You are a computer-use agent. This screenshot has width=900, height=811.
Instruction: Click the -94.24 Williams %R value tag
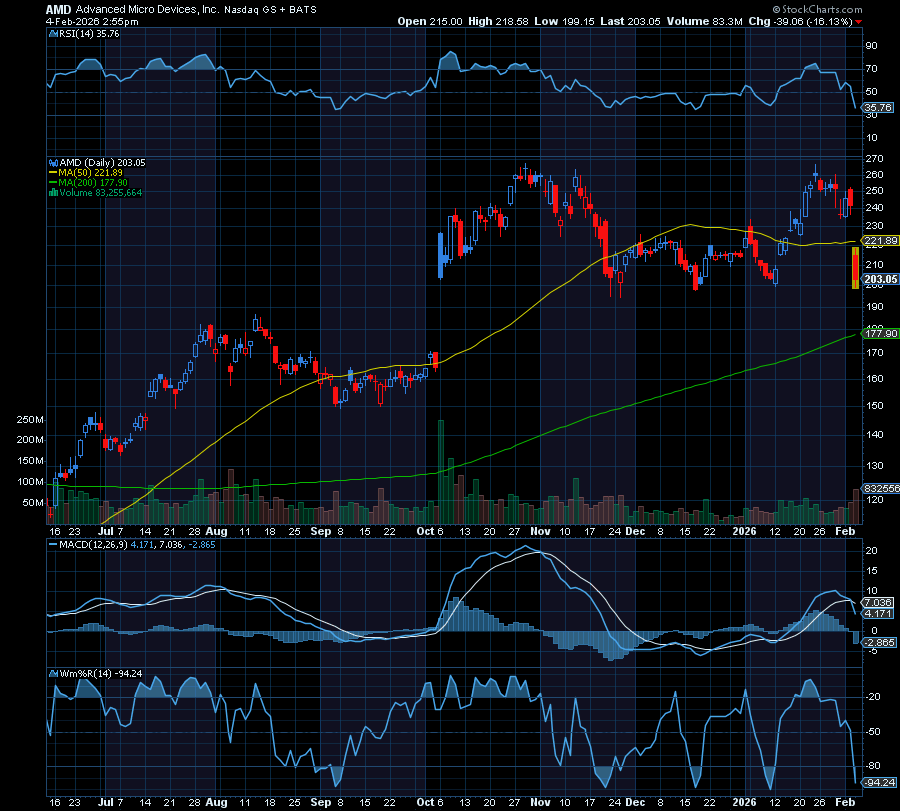[x=880, y=782]
